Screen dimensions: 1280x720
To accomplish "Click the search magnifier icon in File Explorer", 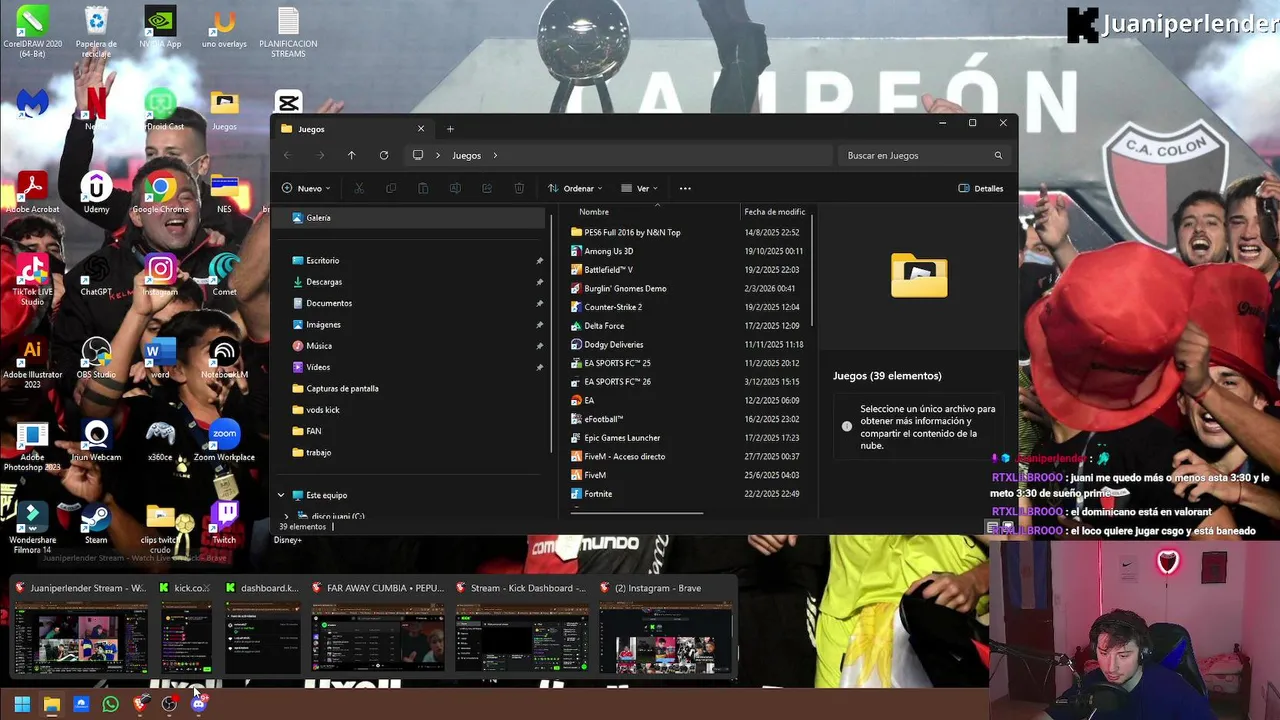I will (998, 155).
